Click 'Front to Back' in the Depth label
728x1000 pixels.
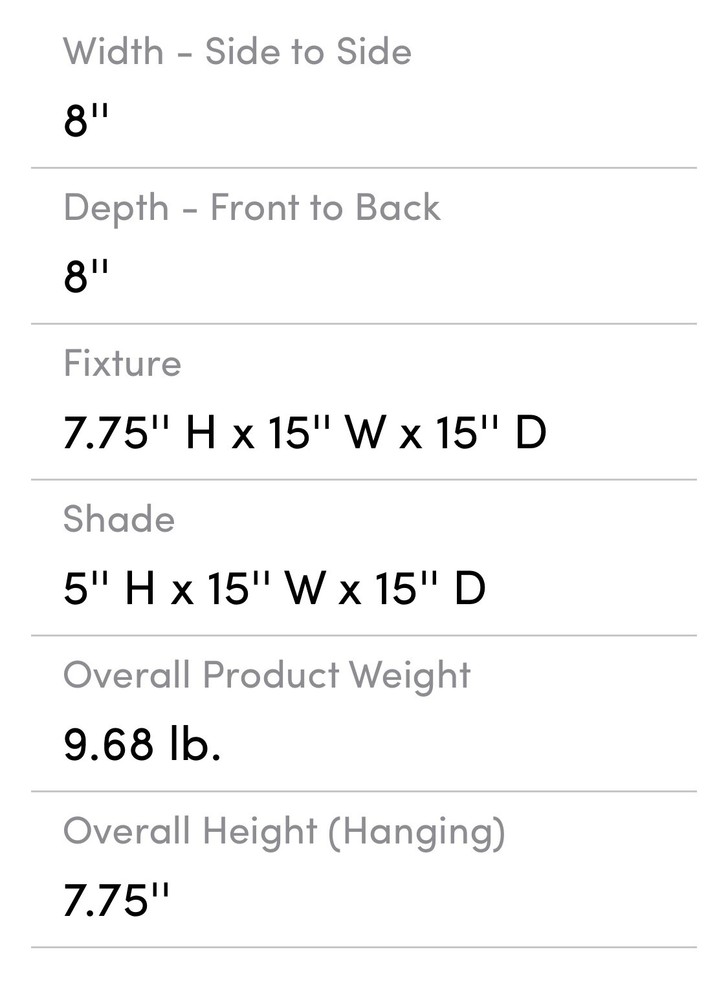click(325, 208)
